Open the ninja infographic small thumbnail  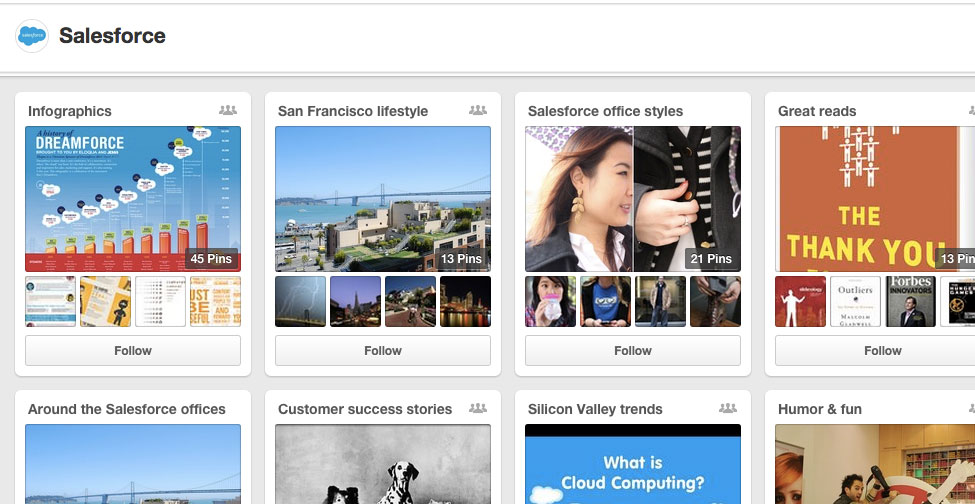(x=105, y=301)
